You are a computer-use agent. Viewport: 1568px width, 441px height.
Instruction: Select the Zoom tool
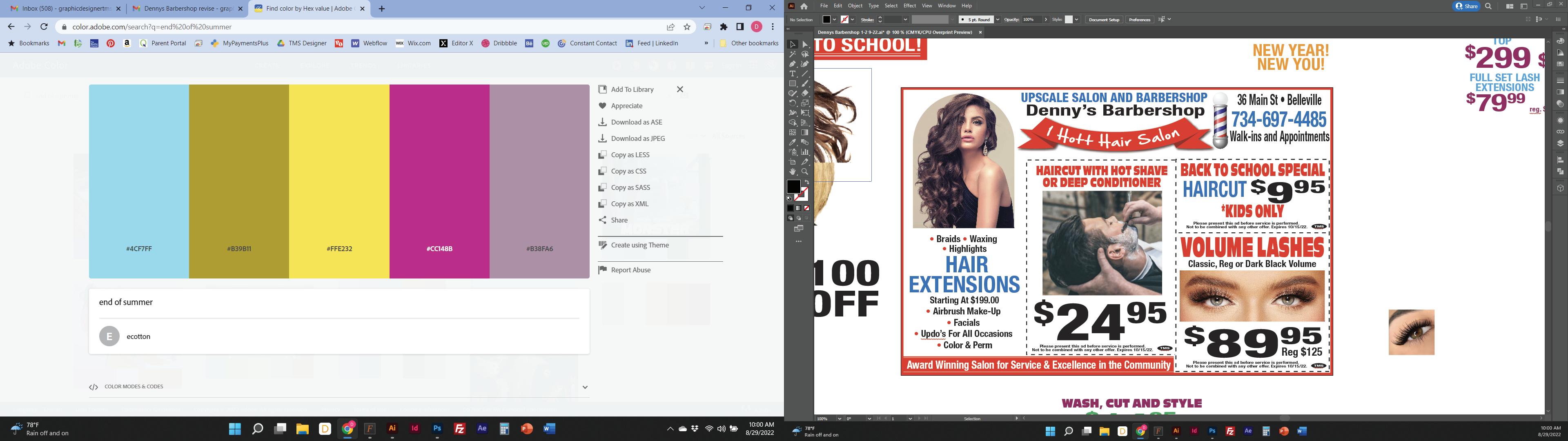pyautogui.click(x=805, y=172)
